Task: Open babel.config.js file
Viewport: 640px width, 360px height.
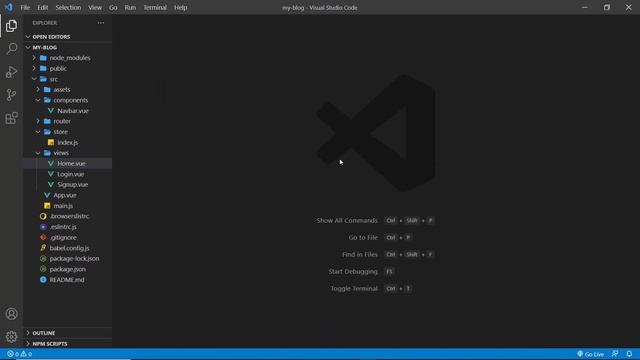Action: click(x=67, y=248)
